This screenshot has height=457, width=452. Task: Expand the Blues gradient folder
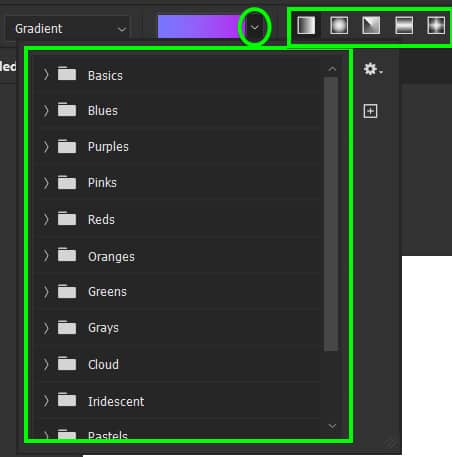pos(46,111)
